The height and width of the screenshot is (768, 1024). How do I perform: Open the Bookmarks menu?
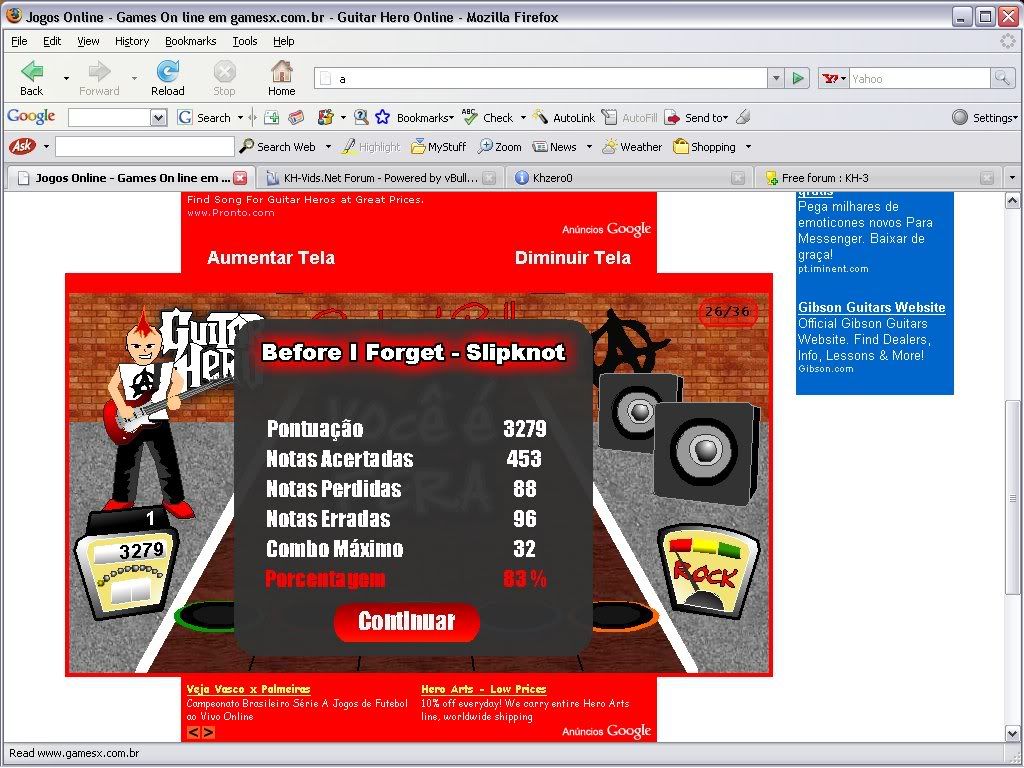191,41
